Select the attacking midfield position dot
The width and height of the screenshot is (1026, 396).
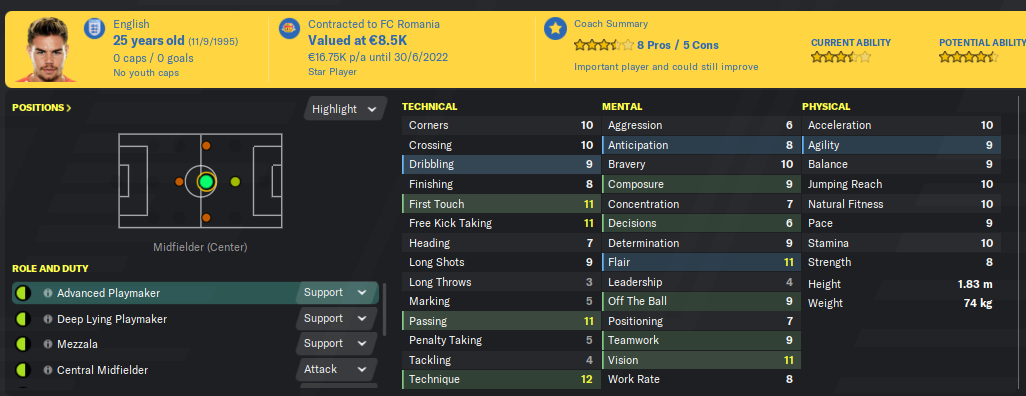(x=236, y=181)
